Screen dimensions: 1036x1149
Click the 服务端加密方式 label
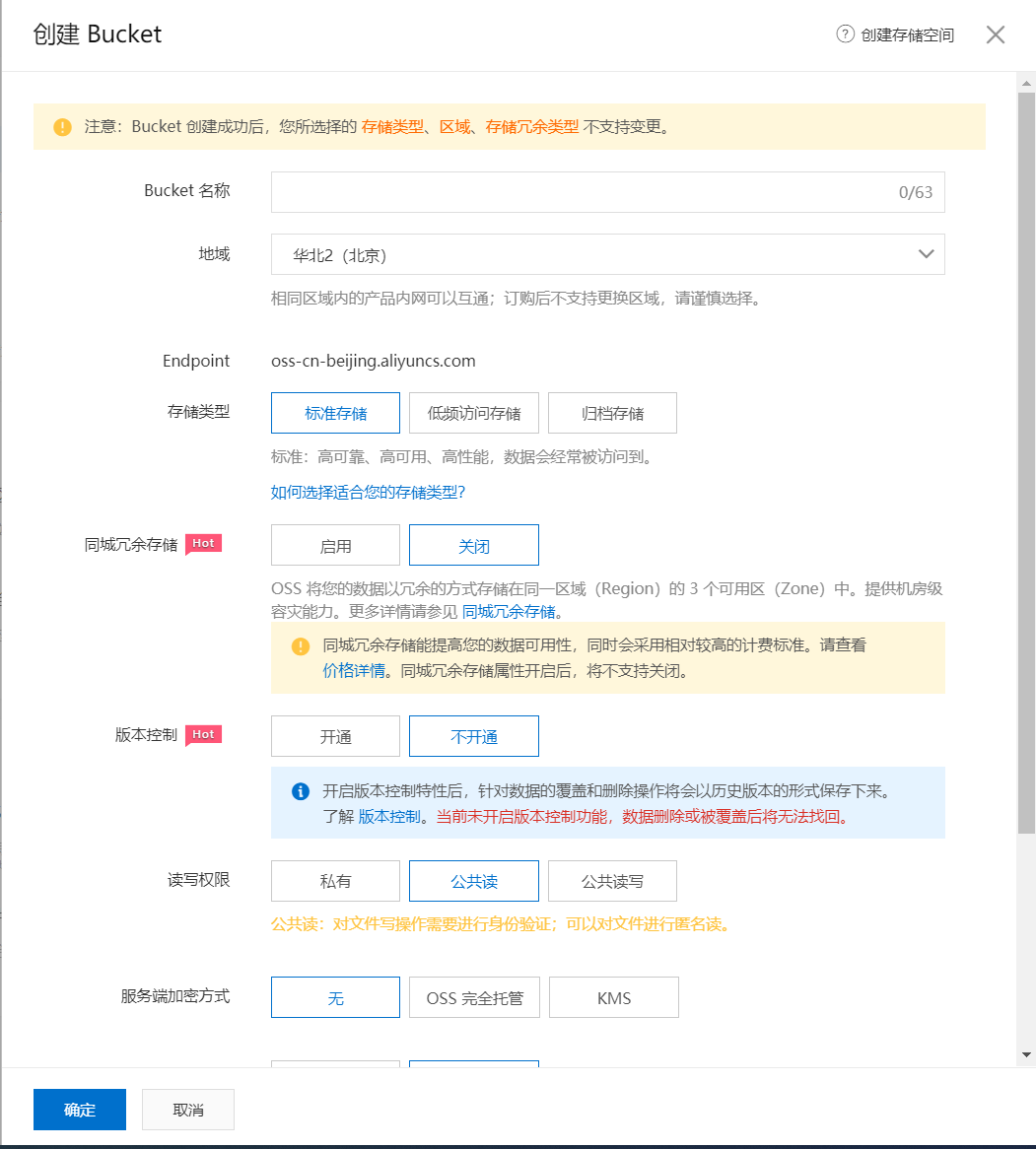click(175, 996)
